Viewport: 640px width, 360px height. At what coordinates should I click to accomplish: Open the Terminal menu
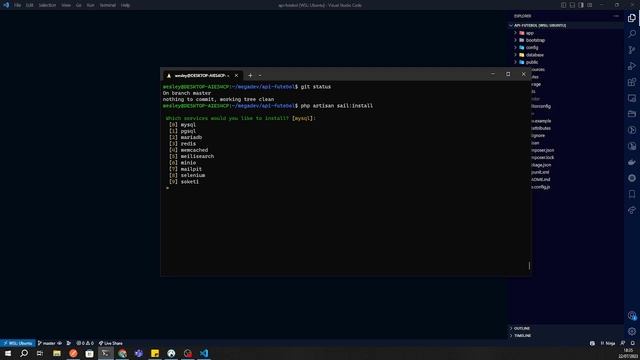(108, 5)
